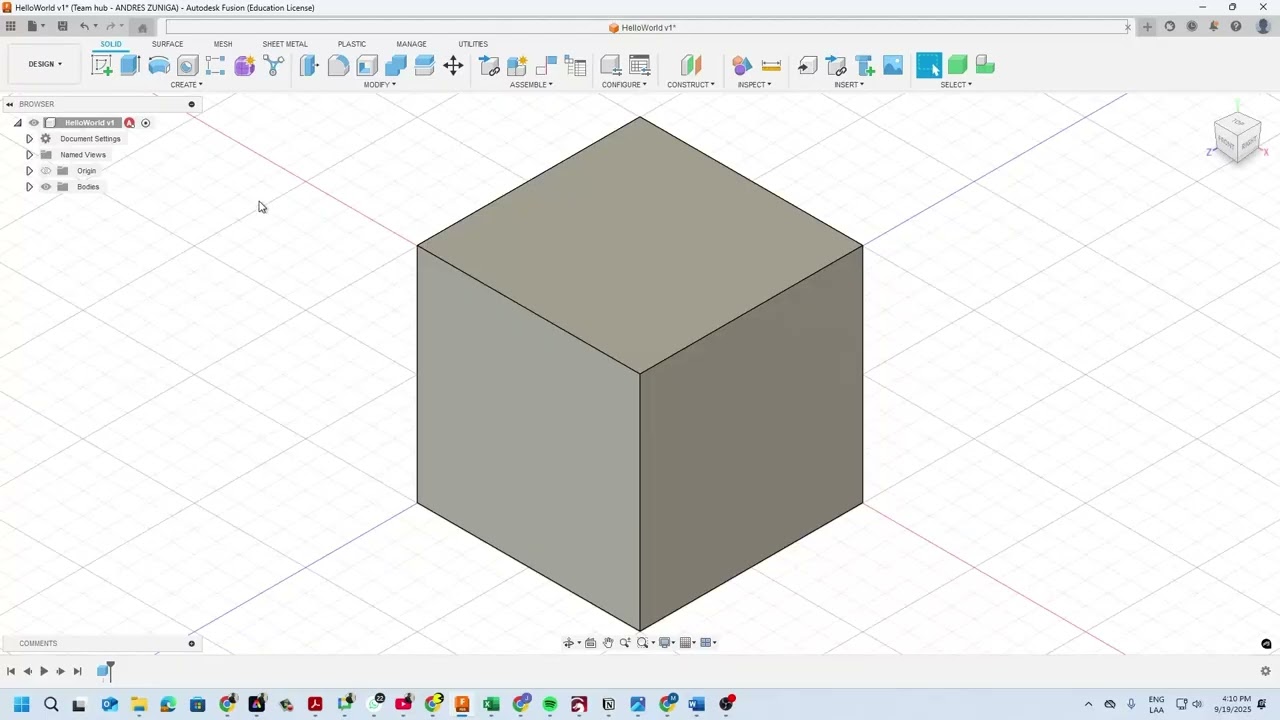Toggle the Data Panel grid button
1280x720 pixels.
point(10,26)
